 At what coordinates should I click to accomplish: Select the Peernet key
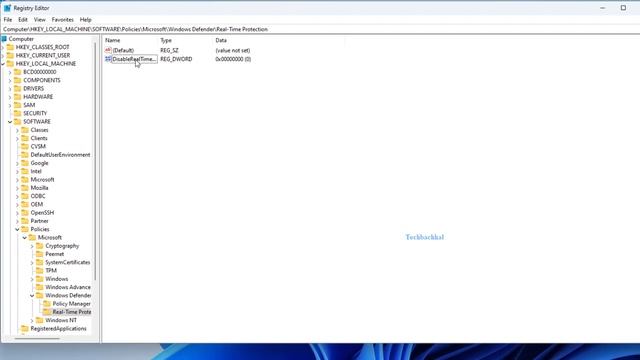coord(54,254)
